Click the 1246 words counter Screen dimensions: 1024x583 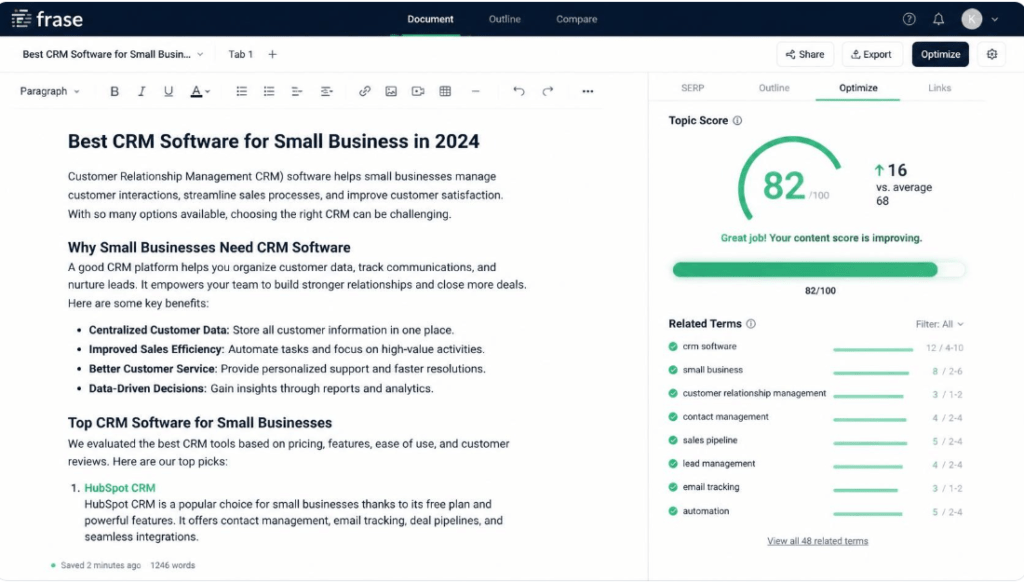(172, 565)
